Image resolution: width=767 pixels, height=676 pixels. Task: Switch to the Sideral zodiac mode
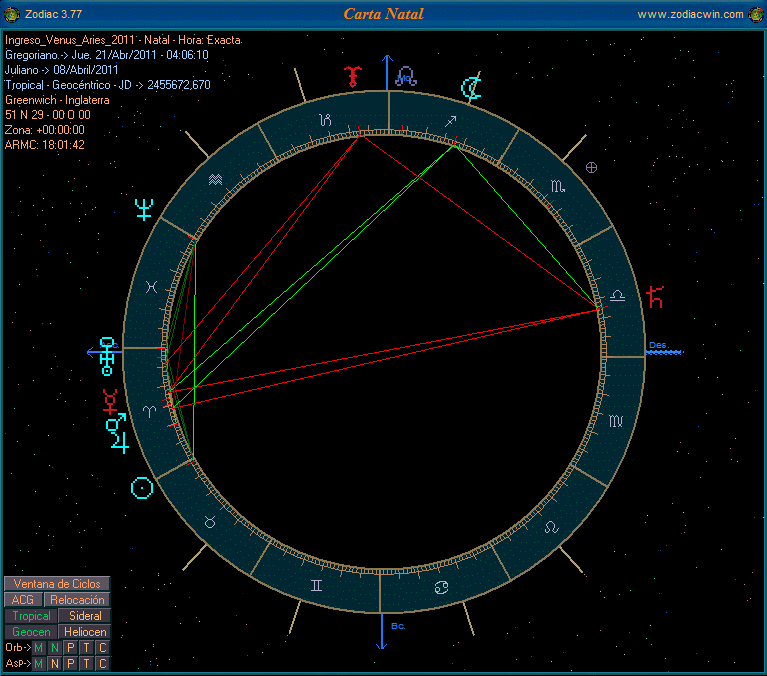[x=85, y=616]
